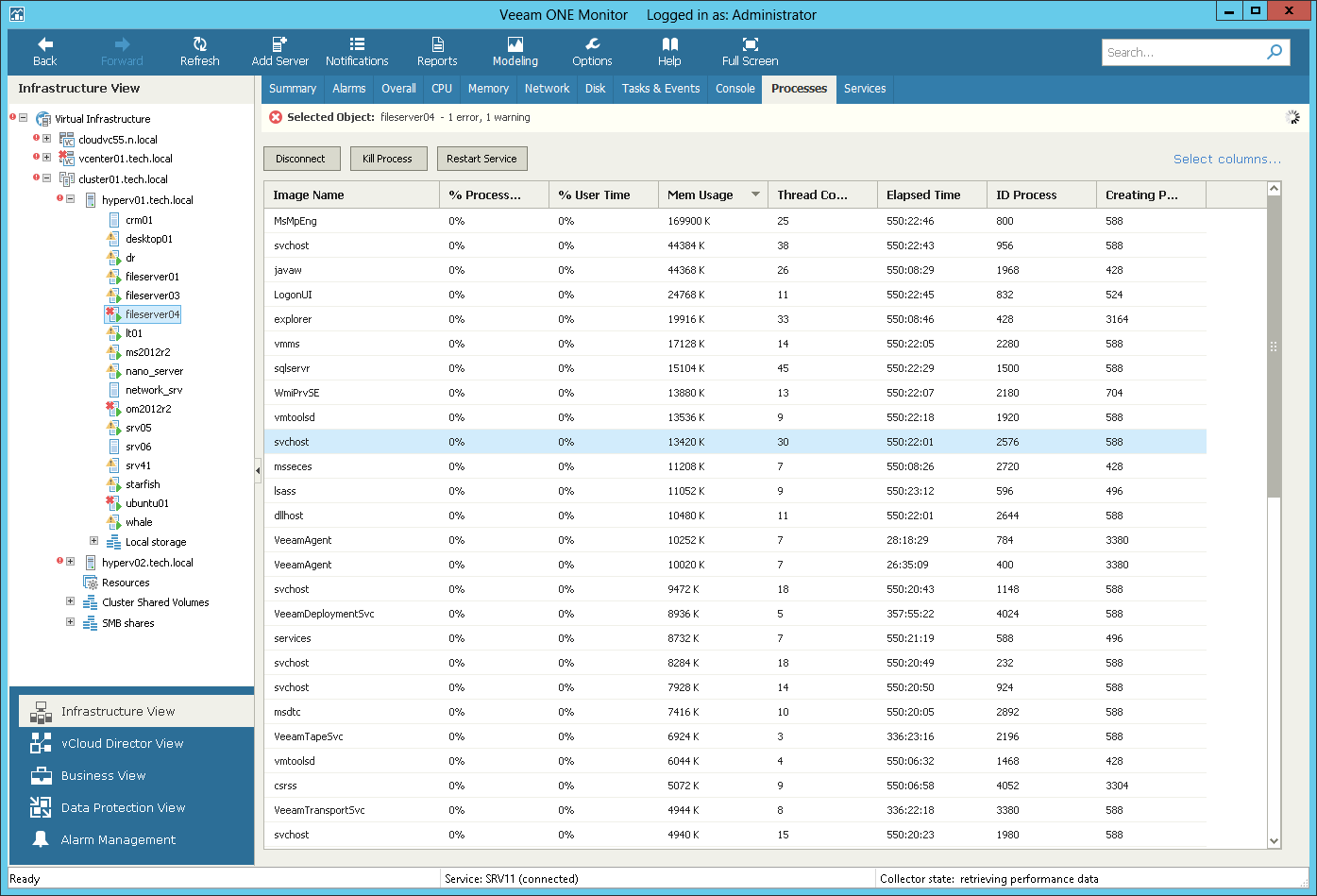Click the search magnifier icon
This screenshot has width=1317, height=896.
[1275, 52]
